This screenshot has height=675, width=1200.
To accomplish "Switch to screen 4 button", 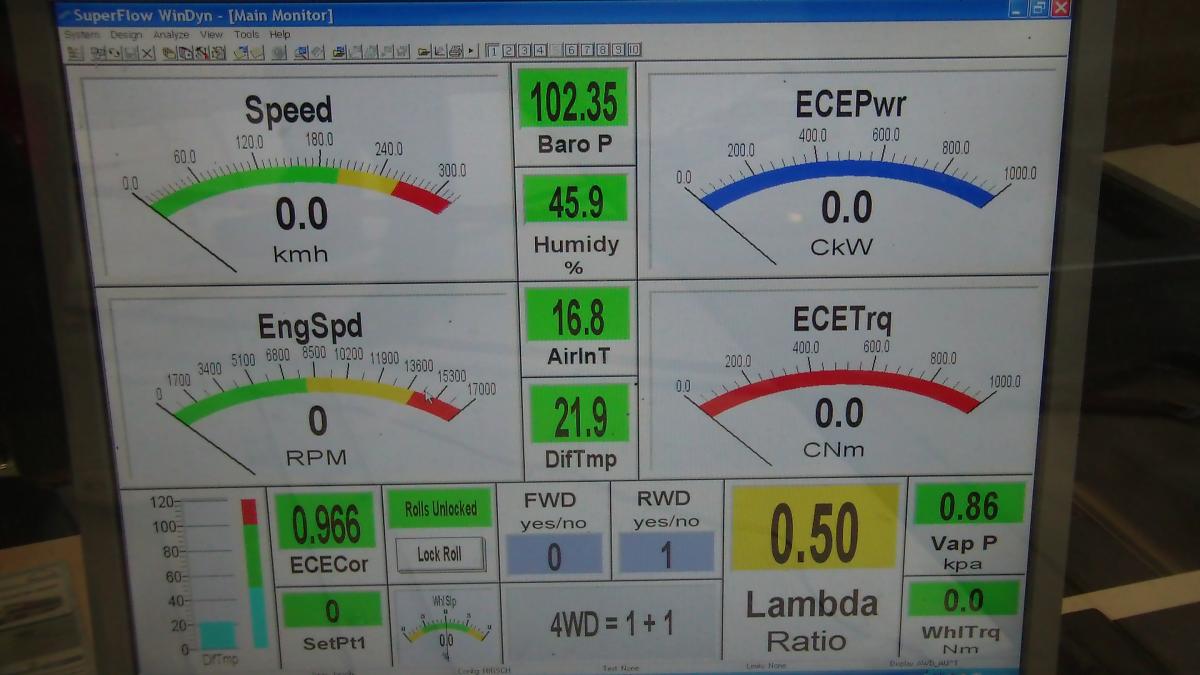I will [540, 51].
